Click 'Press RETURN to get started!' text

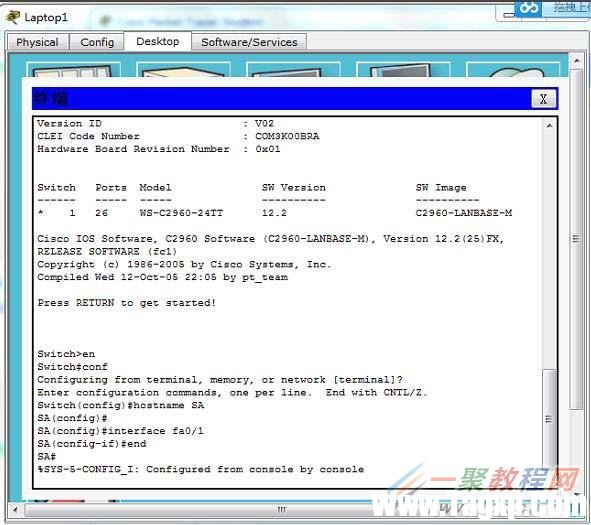[126, 303]
